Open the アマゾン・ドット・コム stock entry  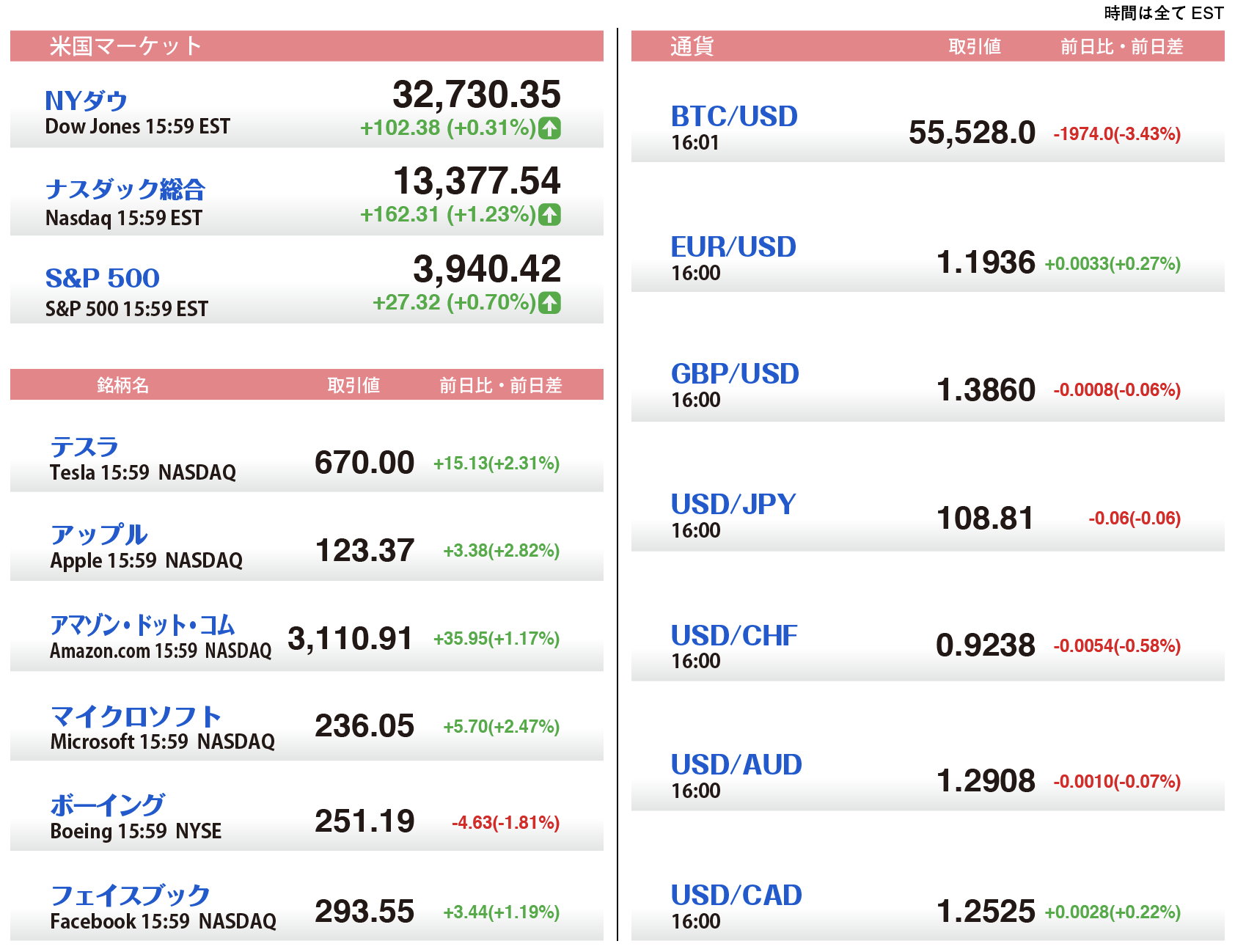coord(142,625)
